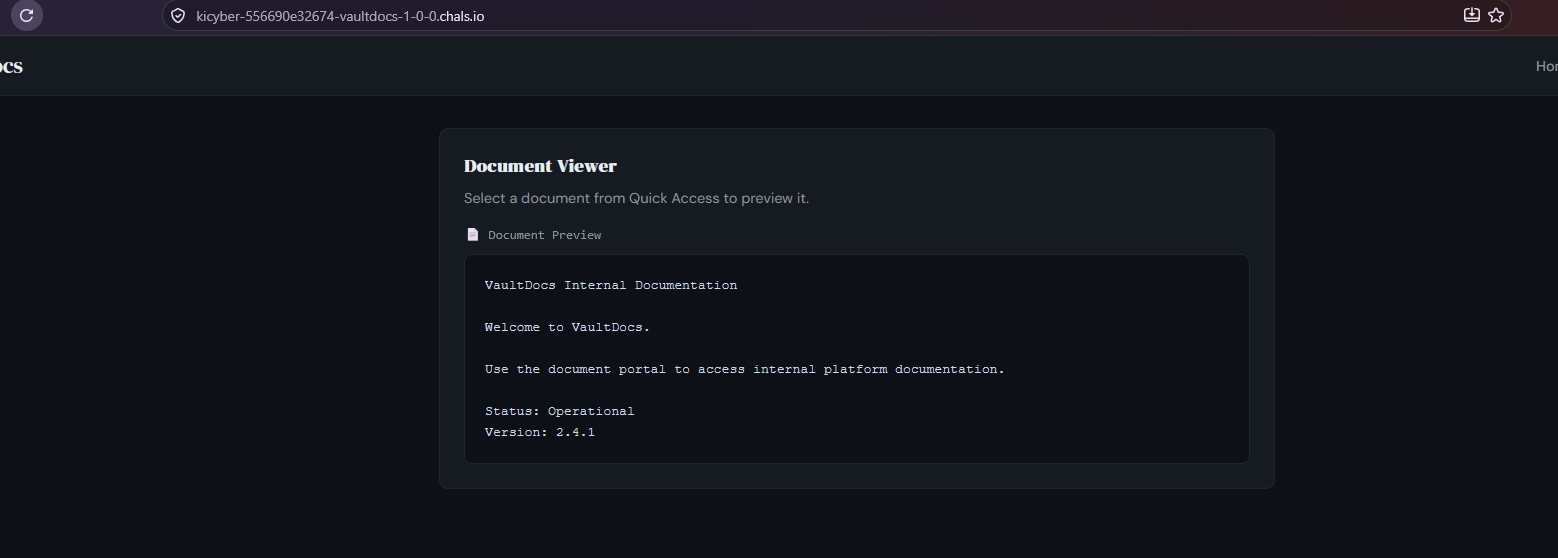The image size is (1558, 558).
Task: Click 'Use the document portal' line
Action: click(x=744, y=369)
